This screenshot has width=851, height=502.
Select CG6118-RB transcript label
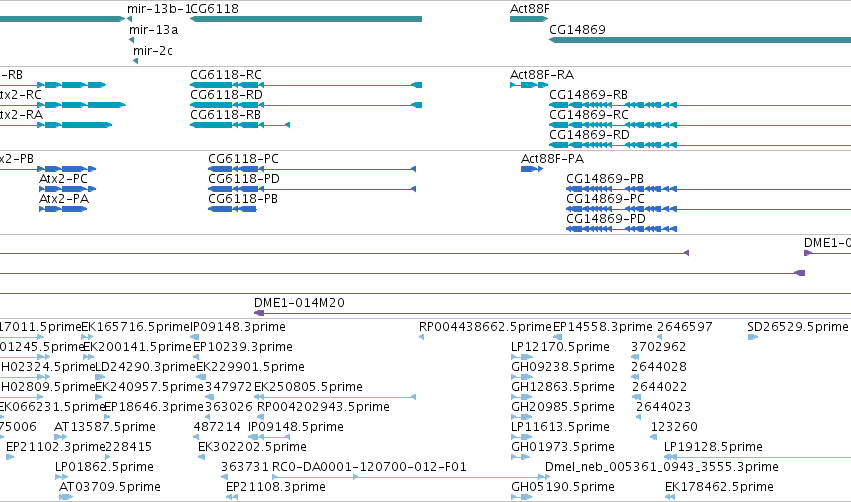click(x=225, y=115)
